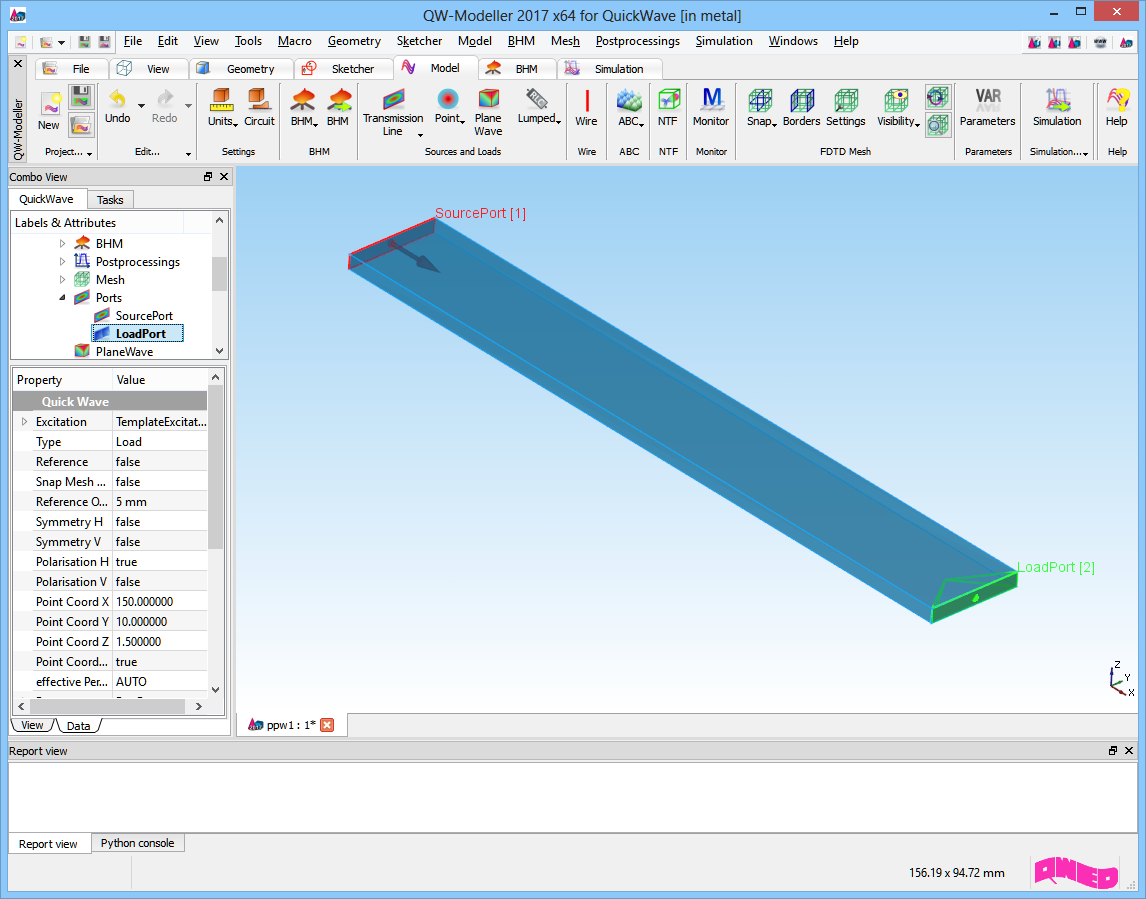The height and width of the screenshot is (899, 1146).
Task: Open the Circuit settings tool
Action: pyautogui.click(x=259, y=107)
